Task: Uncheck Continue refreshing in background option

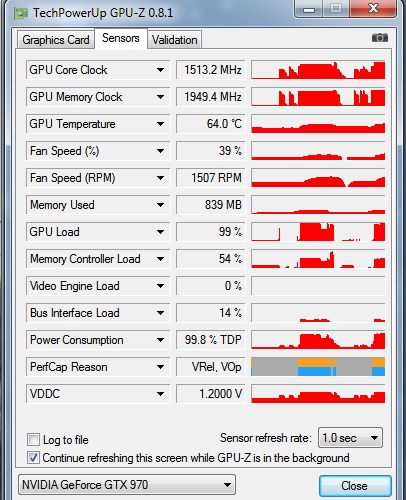Action: 33,457
